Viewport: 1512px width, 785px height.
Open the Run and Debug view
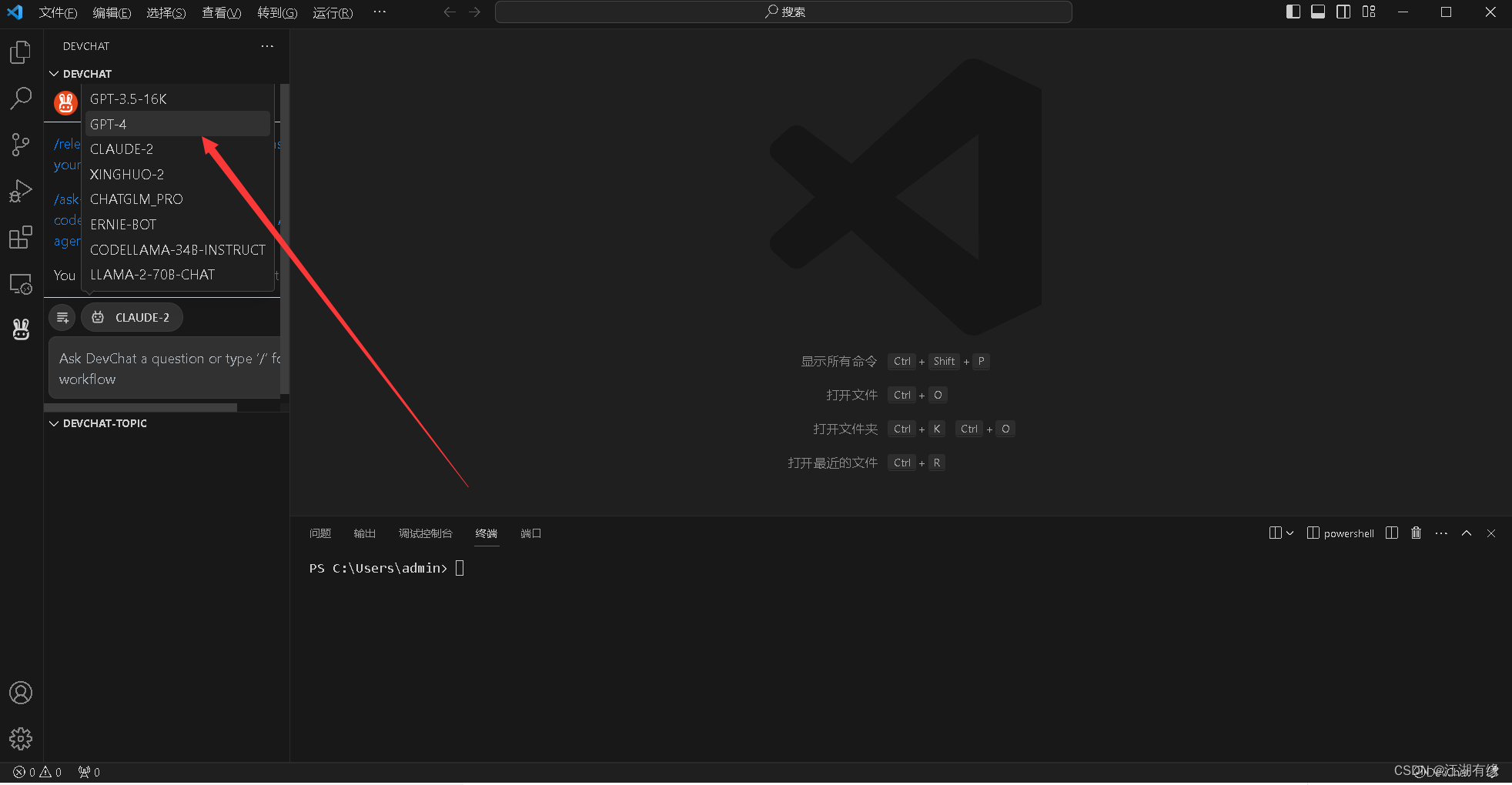click(21, 191)
